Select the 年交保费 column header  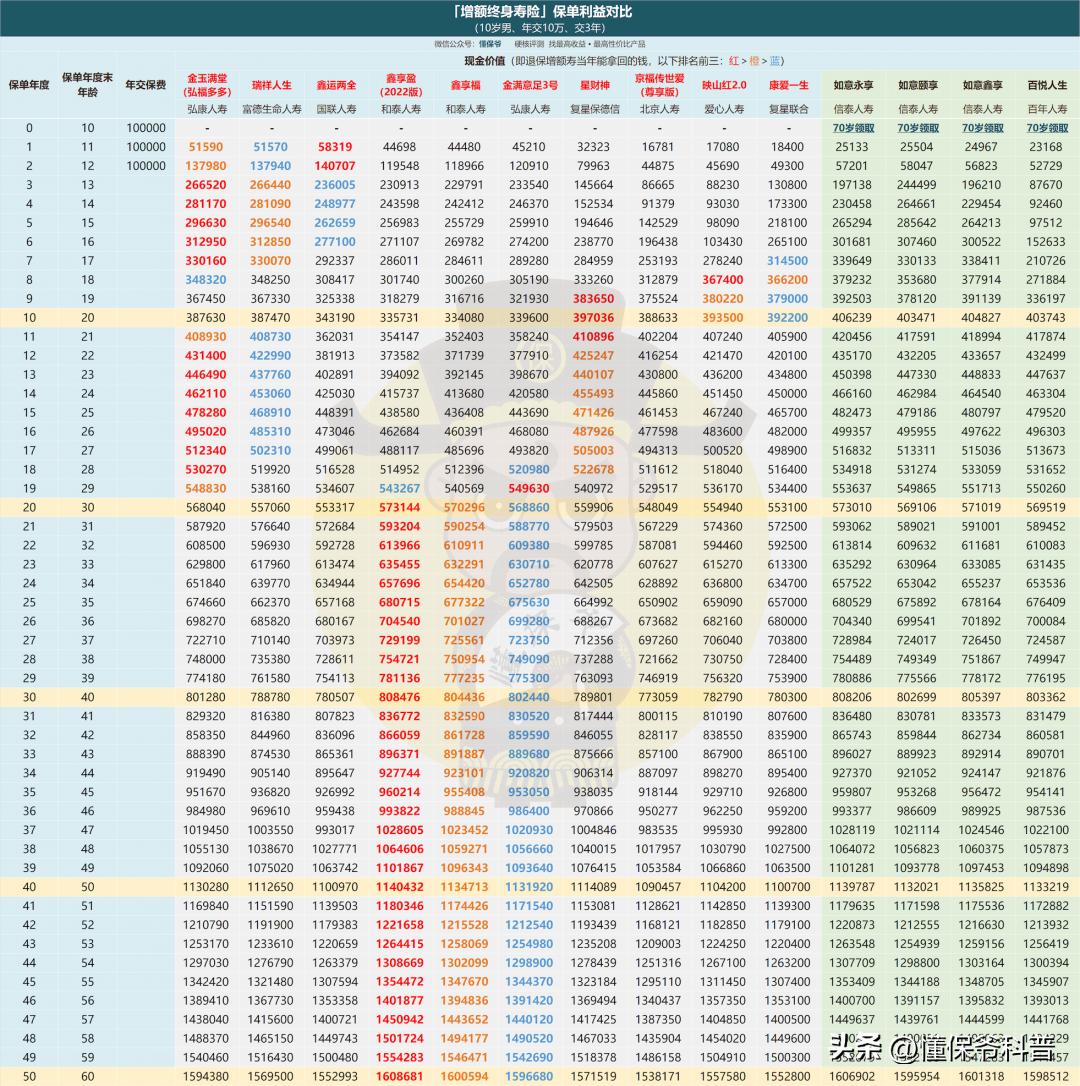coord(145,85)
